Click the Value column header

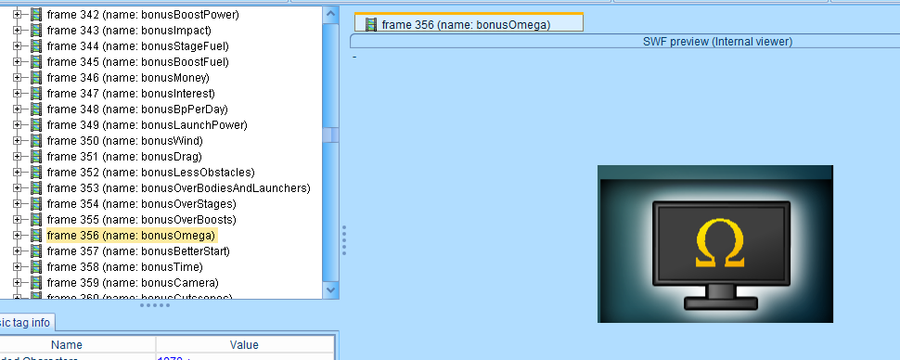(x=245, y=345)
